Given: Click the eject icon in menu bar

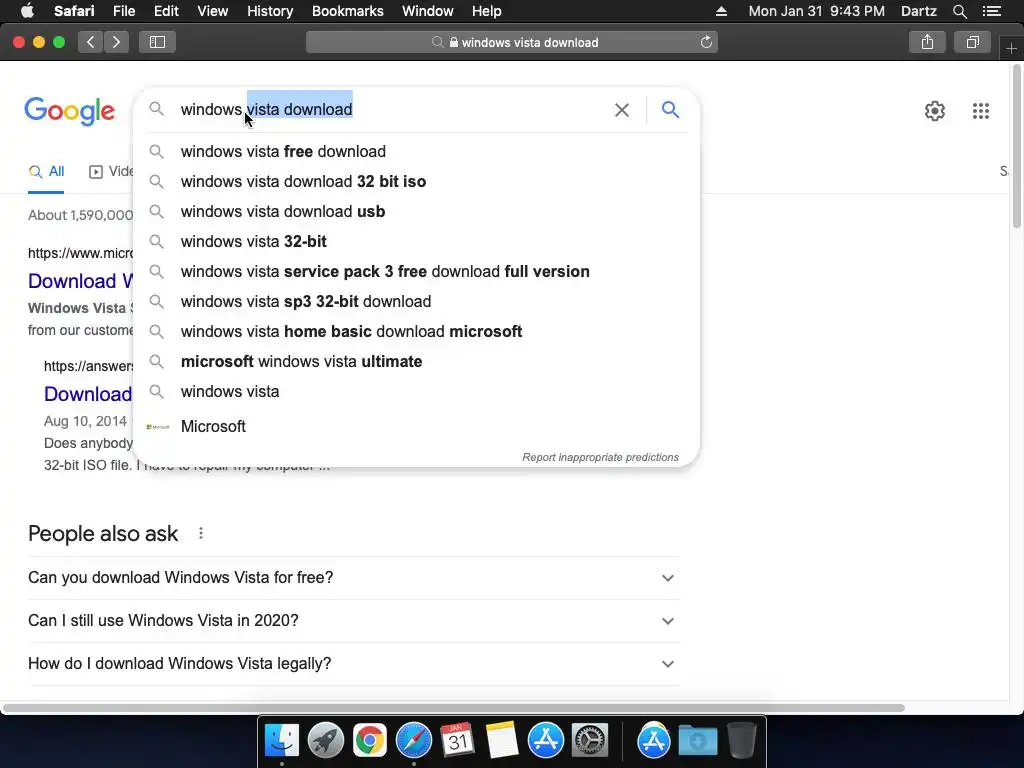Looking at the screenshot, I should [x=721, y=11].
